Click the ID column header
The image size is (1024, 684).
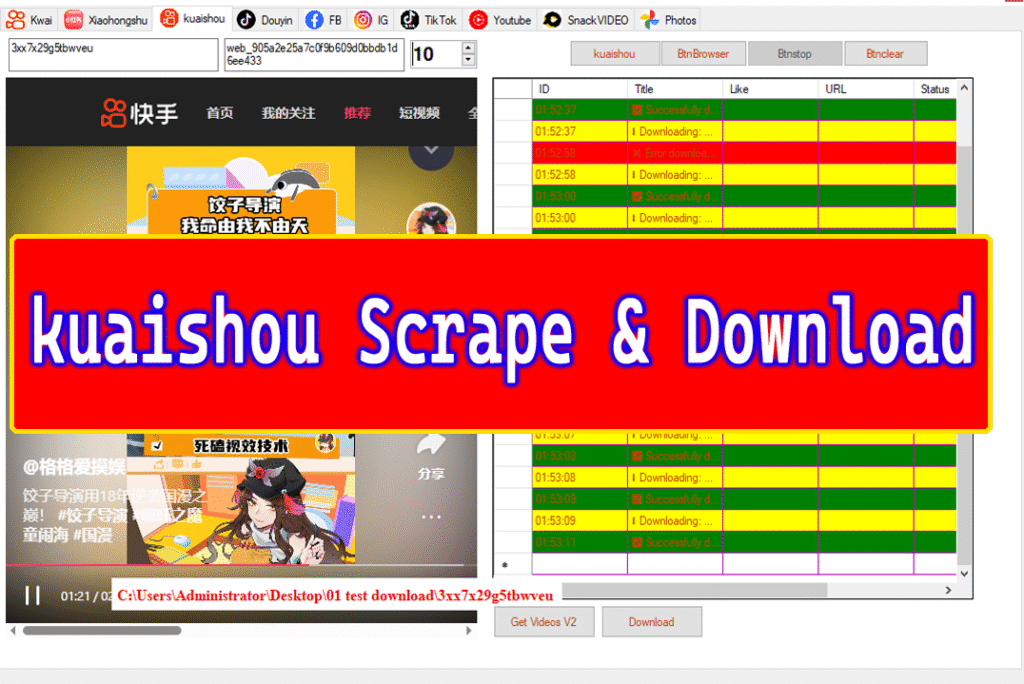tap(580, 89)
